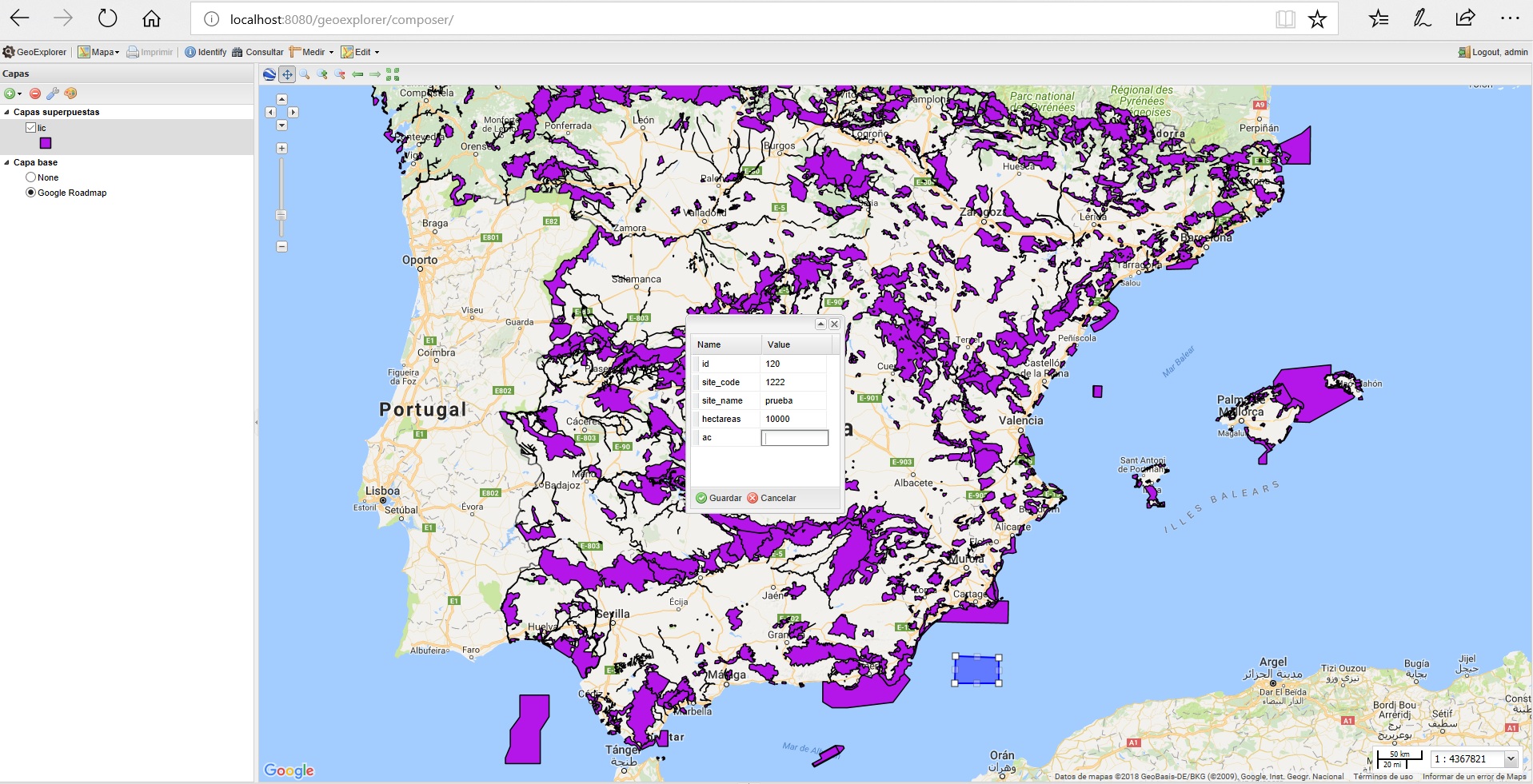The image size is (1533, 784).
Task: Activate the Identify tool
Action: click(x=206, y=52)
